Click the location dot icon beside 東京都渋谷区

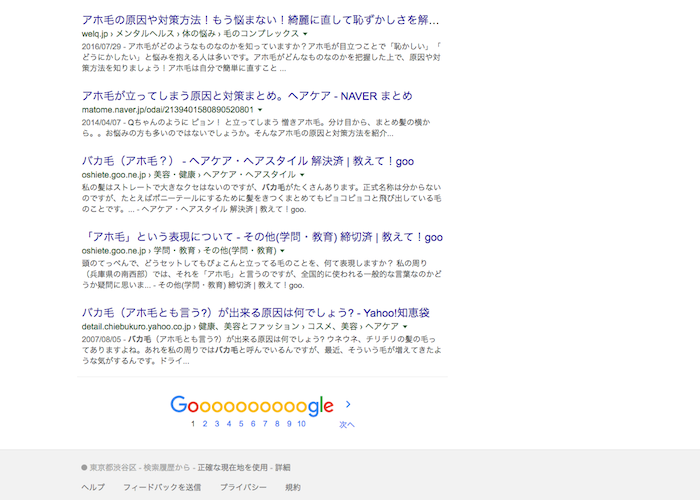(84, 467)
